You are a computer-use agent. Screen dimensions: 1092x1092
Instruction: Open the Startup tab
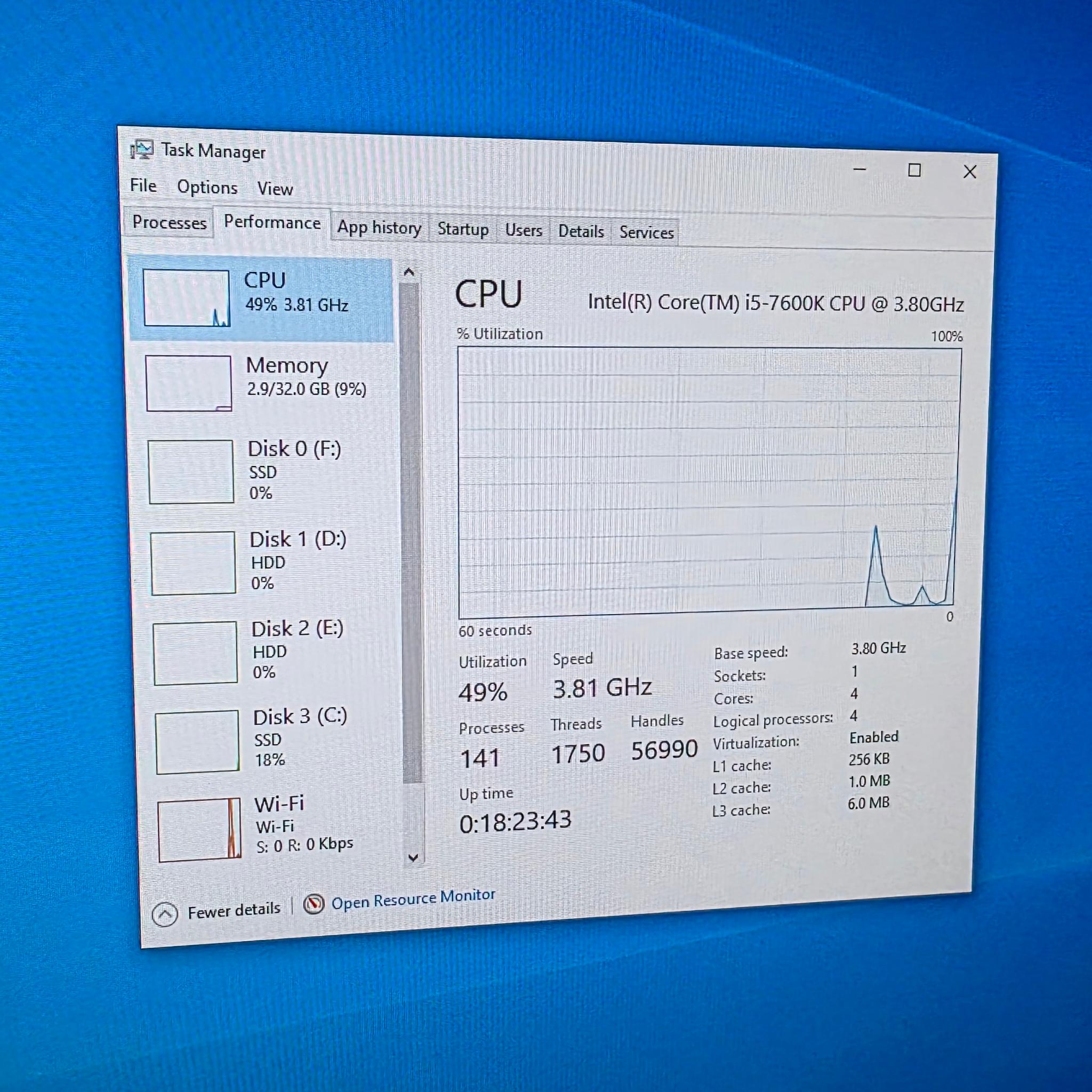pos(463,229)
